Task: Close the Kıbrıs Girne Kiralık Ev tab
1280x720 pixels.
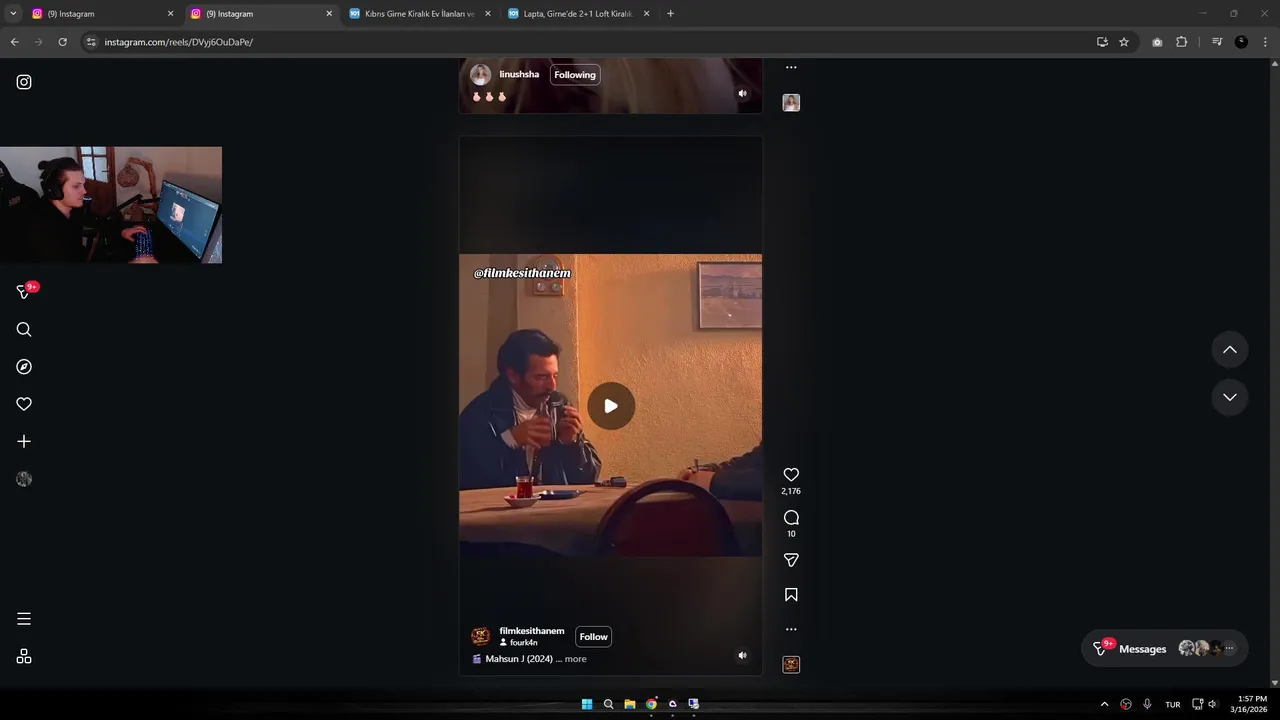Action: pos(487,14)
